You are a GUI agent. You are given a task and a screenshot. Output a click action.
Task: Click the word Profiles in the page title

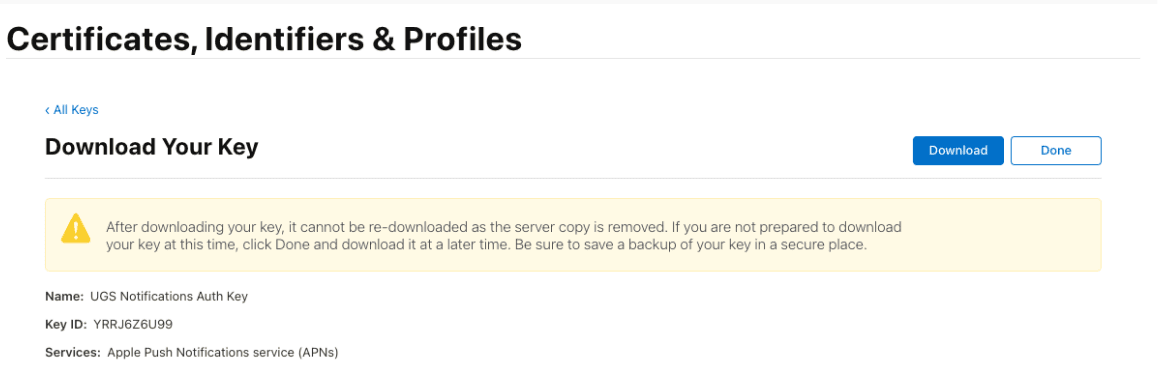pos(462,39)
